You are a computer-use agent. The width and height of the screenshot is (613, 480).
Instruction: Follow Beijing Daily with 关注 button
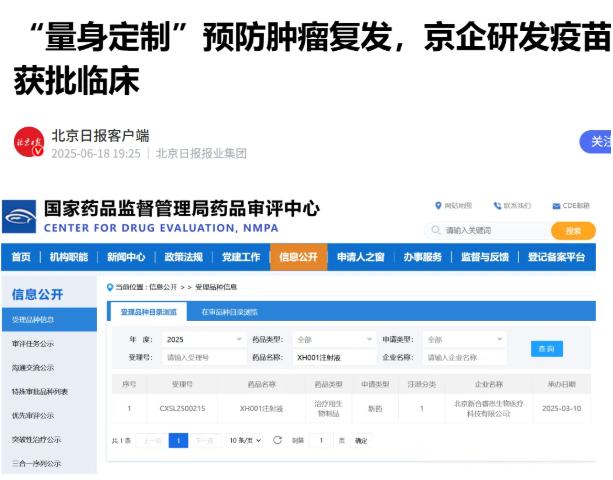click(598, 142)
